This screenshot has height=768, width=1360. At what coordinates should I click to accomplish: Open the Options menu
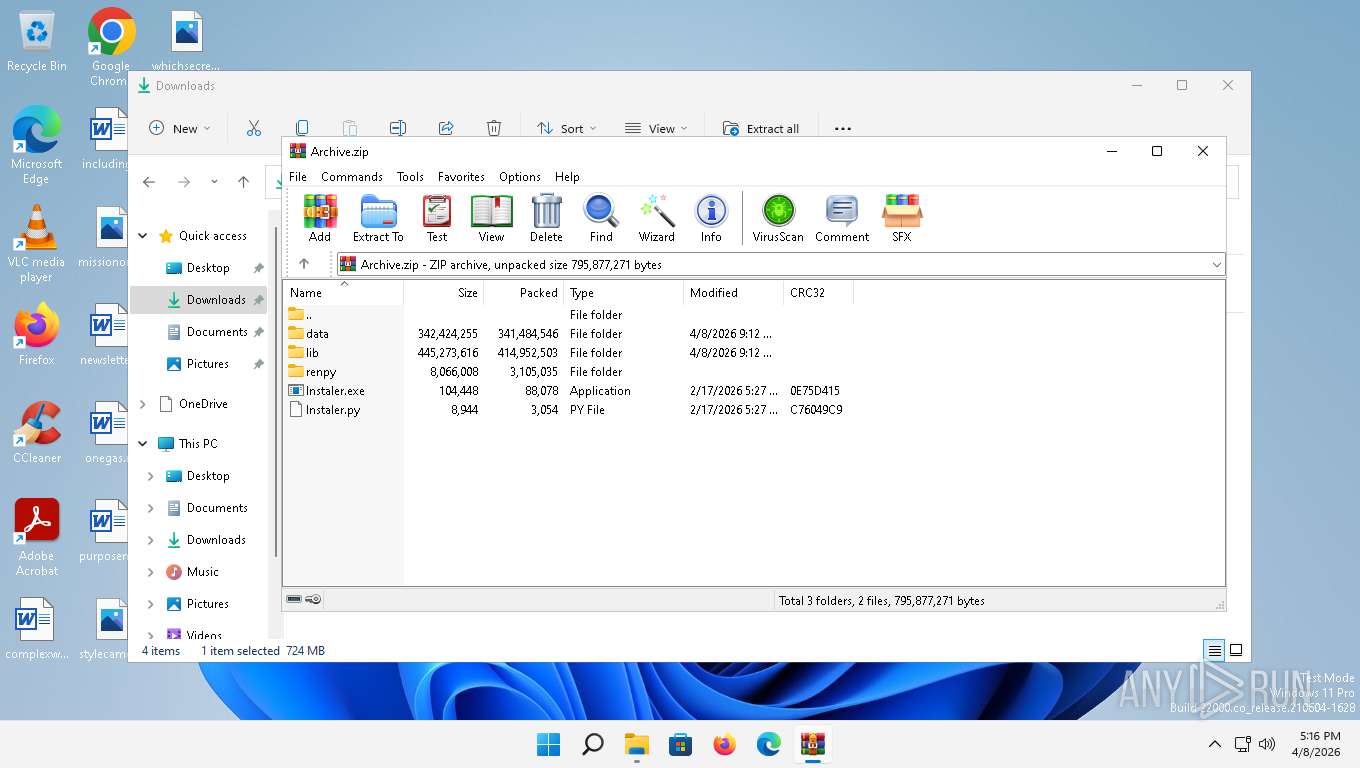click(x=520, y=176)
